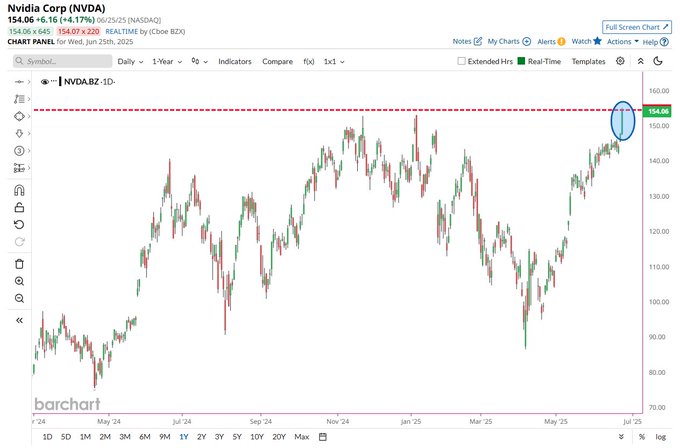Open the candlestick chart type dropdown
The width and height of the screenshot is (680, 448).
tap(199, 62)
